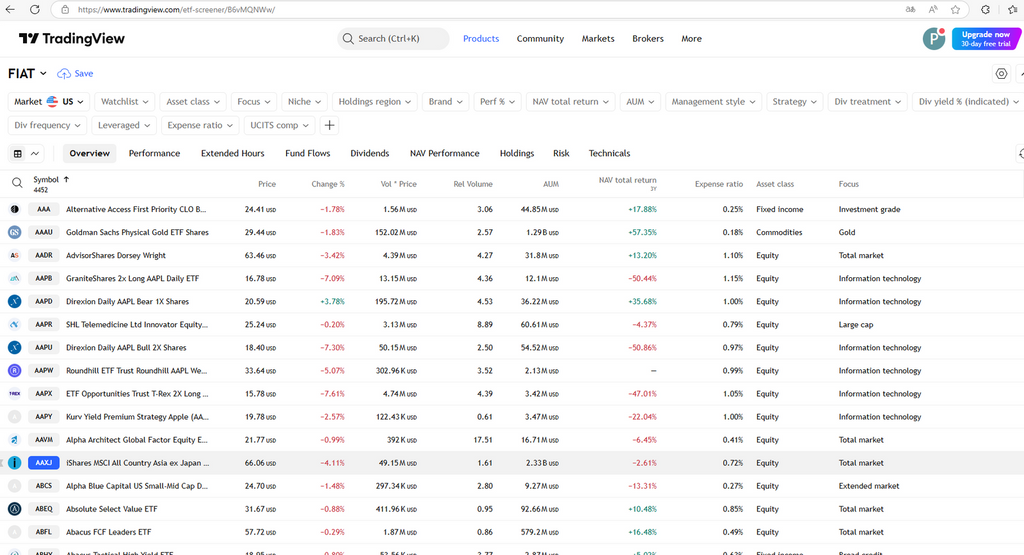Open the Goldman Sachs Physical Gold ETF row
The image size is (1024, 555).
point(137,232)
